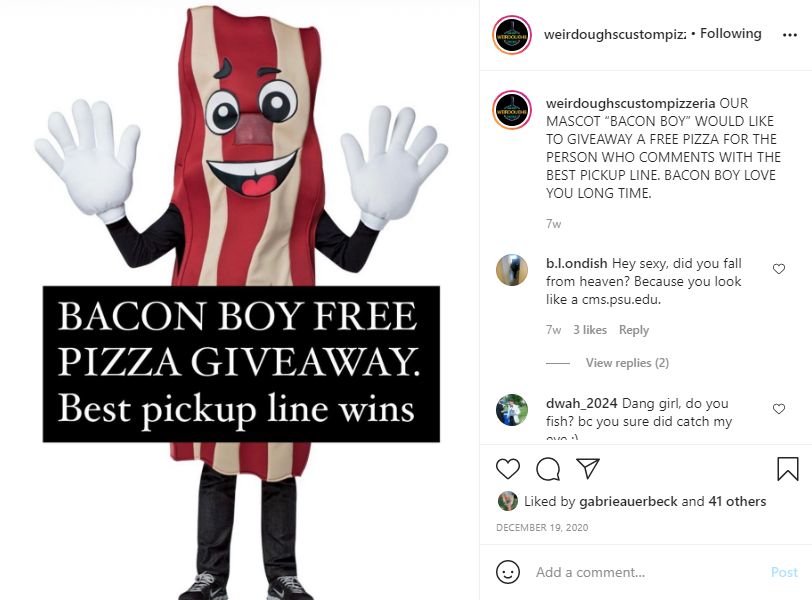View the 3 likes on the b.l.ondish comment
Viewport: 812px width, 600px height.
(x=590, y=330)
